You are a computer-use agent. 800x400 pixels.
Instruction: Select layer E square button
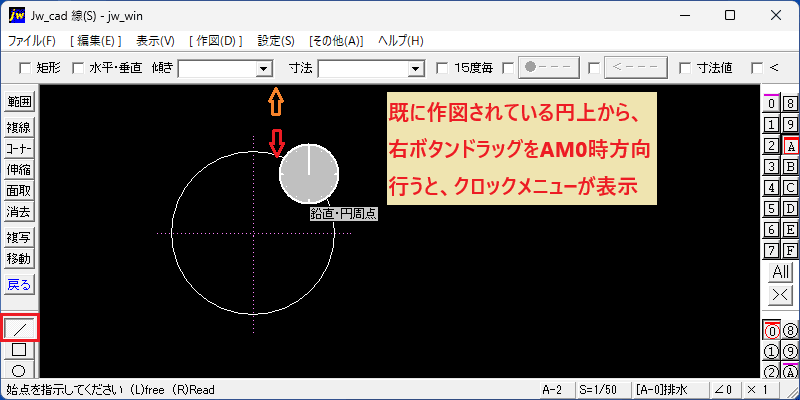(x=790, y=230)
